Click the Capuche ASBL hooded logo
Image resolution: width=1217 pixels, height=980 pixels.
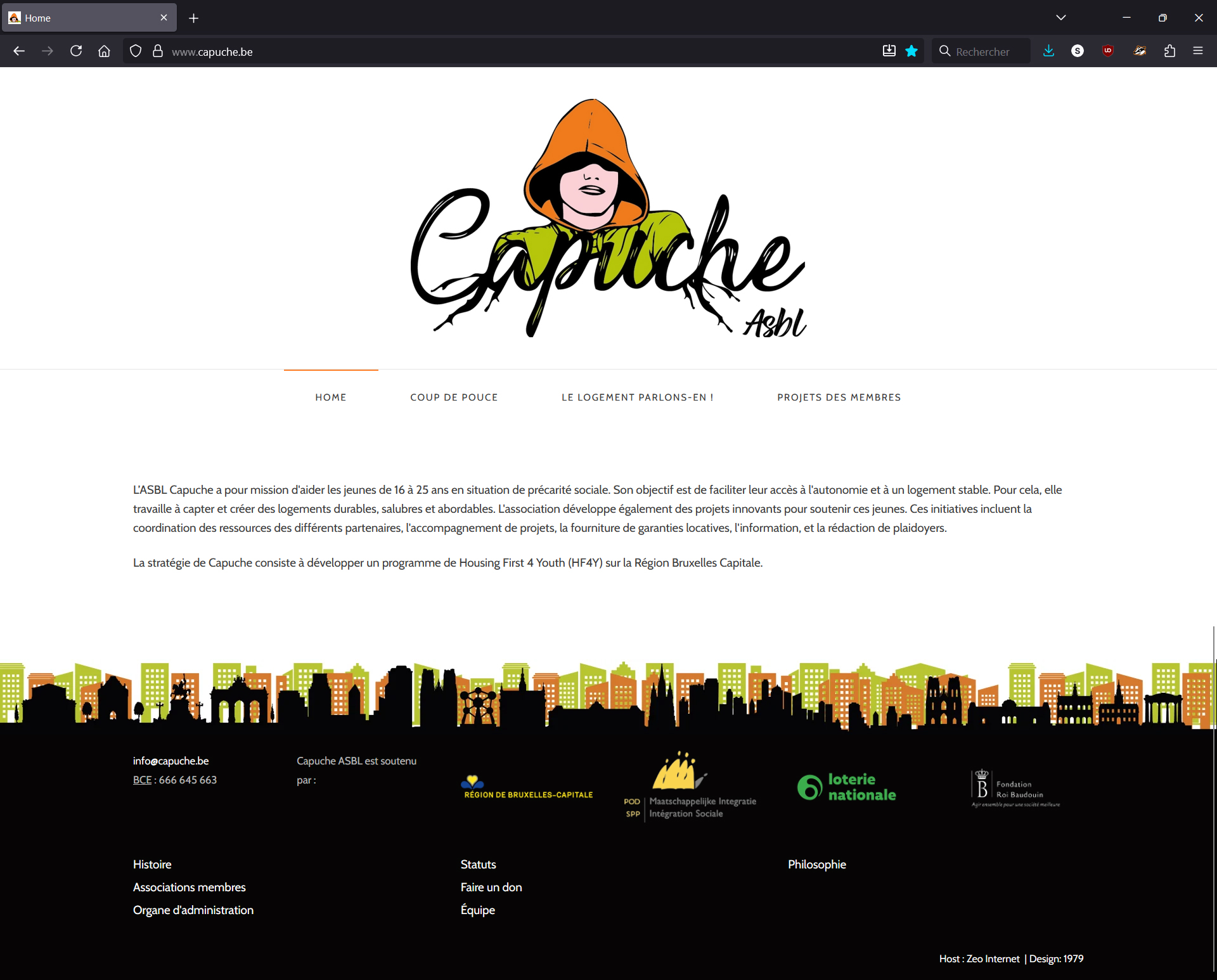point(608,219)
